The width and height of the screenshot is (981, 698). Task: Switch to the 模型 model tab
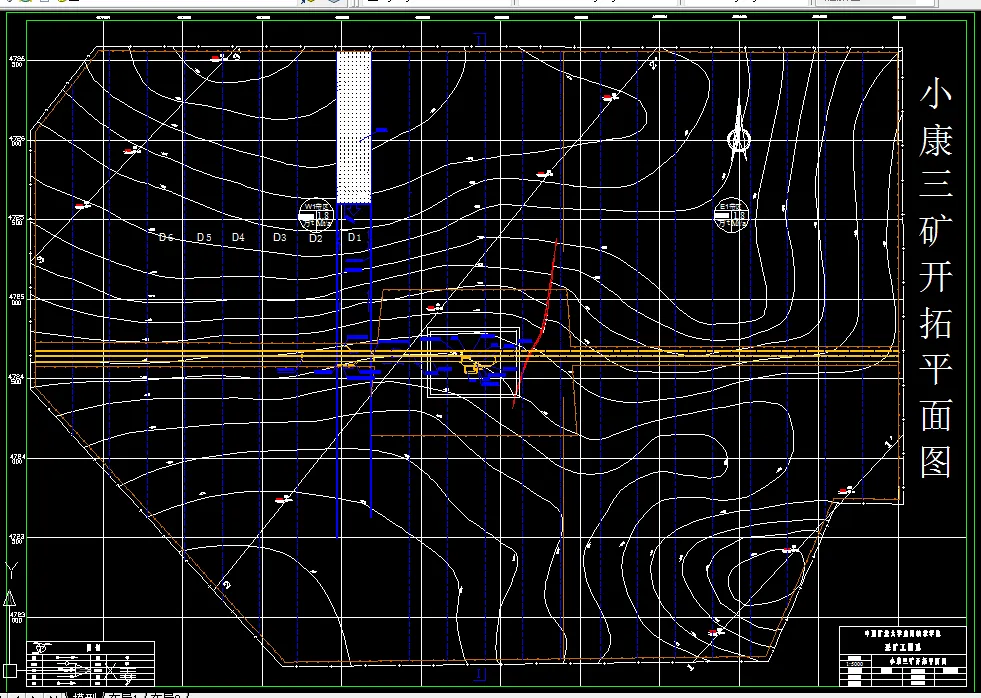coord(84,695)
